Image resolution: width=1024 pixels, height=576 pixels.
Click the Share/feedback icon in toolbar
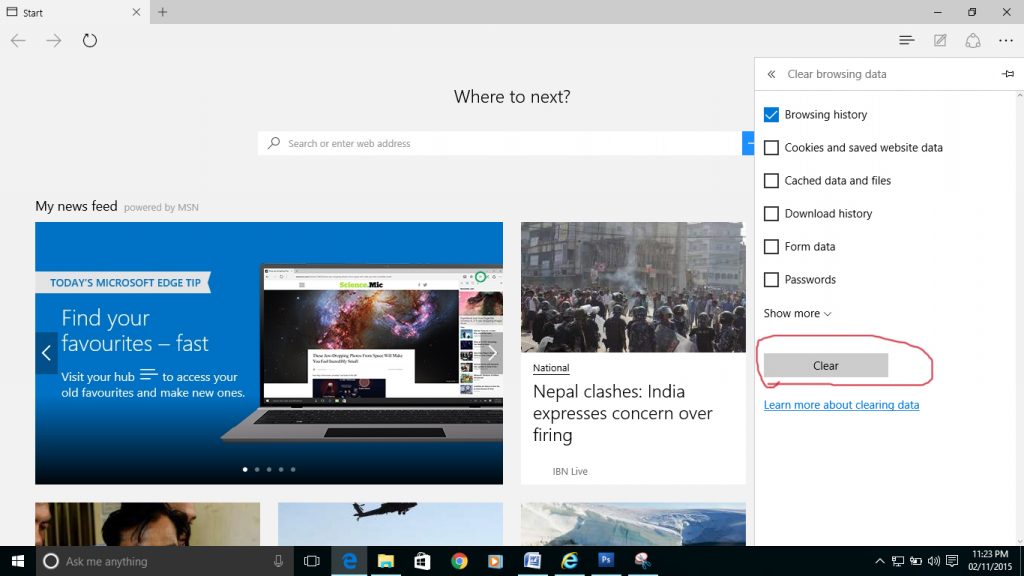973,40
